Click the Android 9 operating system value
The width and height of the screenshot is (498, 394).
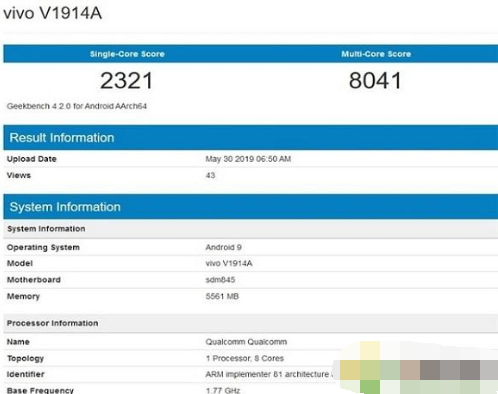pyautogui.click(x=223, y=247)
